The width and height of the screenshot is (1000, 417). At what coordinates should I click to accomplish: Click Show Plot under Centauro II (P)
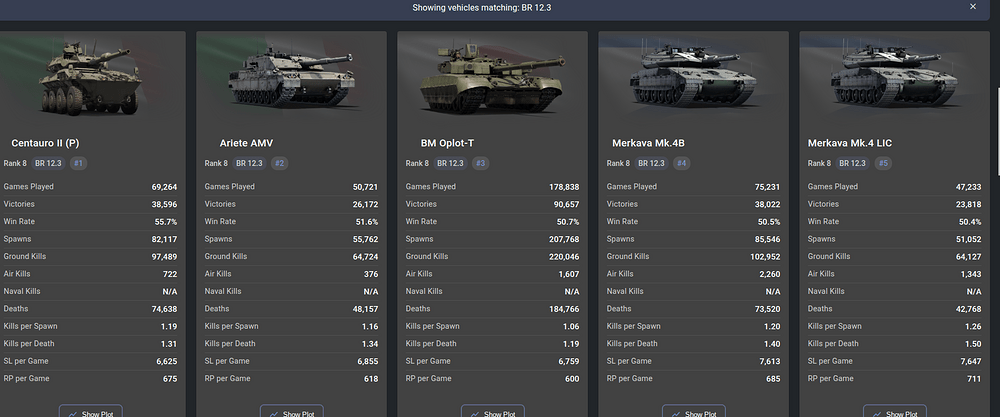tap(91, 411)
